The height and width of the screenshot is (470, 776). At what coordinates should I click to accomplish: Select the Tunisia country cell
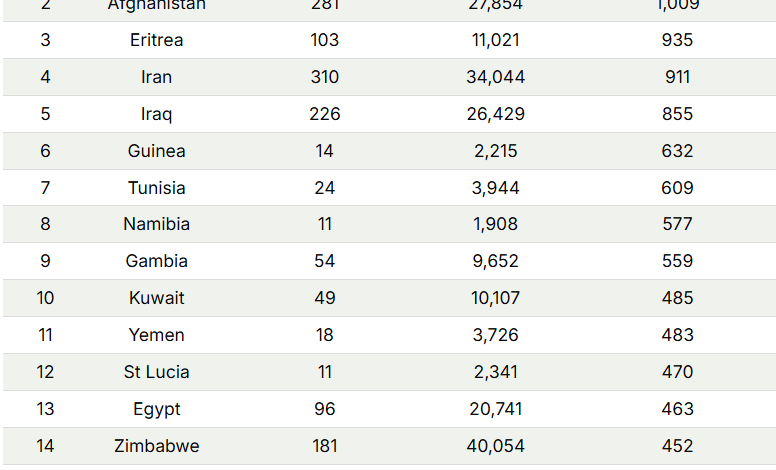coord(156,188)
